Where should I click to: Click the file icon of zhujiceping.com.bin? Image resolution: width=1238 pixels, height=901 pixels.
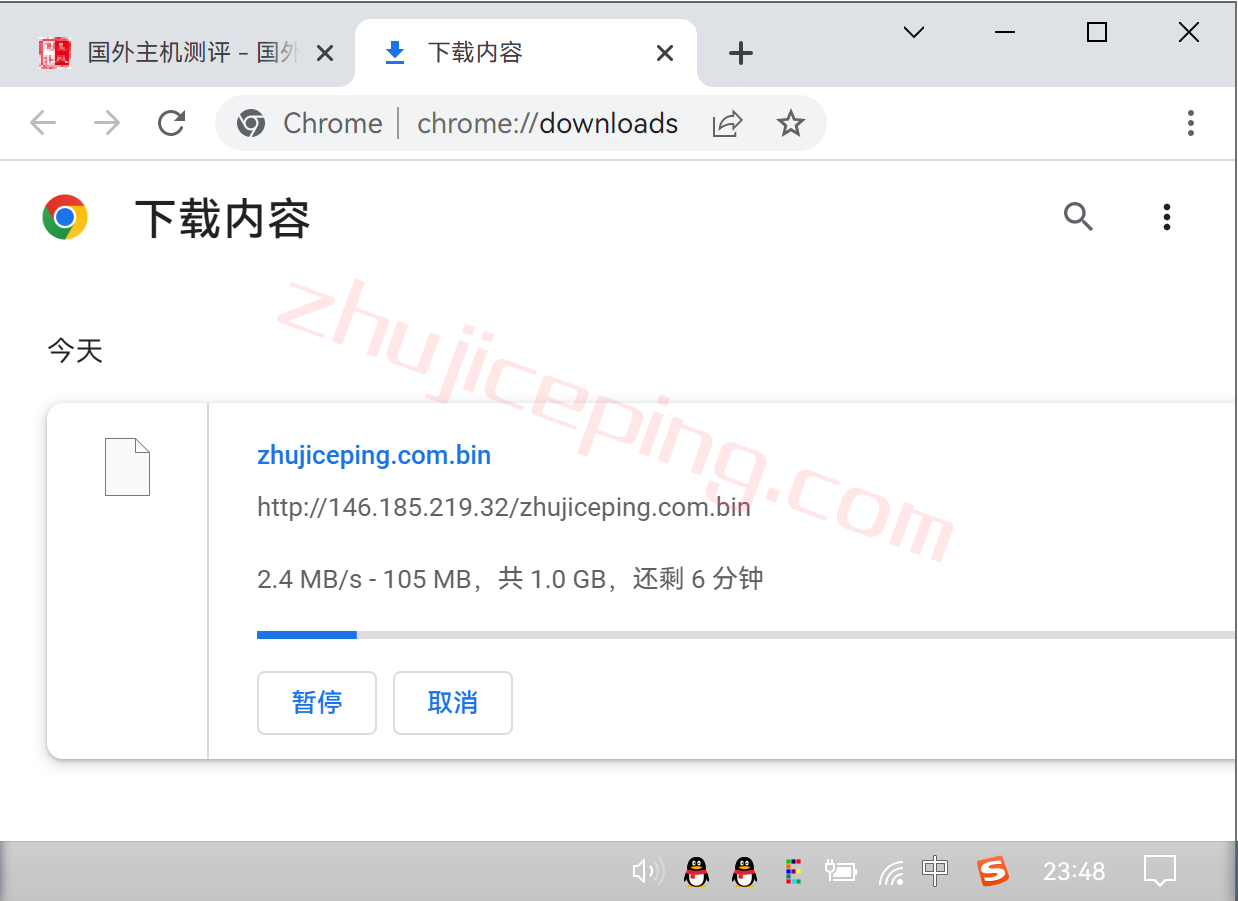127,467
